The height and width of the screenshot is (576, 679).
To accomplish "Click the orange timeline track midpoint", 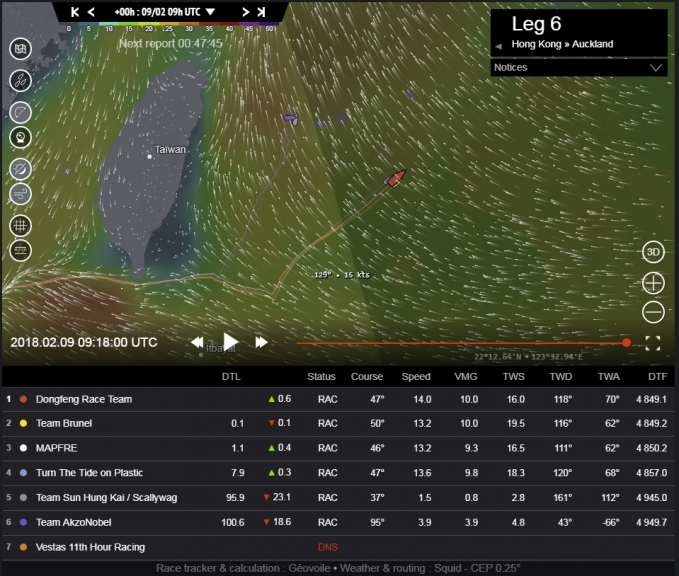I will [x=461, y=343].
